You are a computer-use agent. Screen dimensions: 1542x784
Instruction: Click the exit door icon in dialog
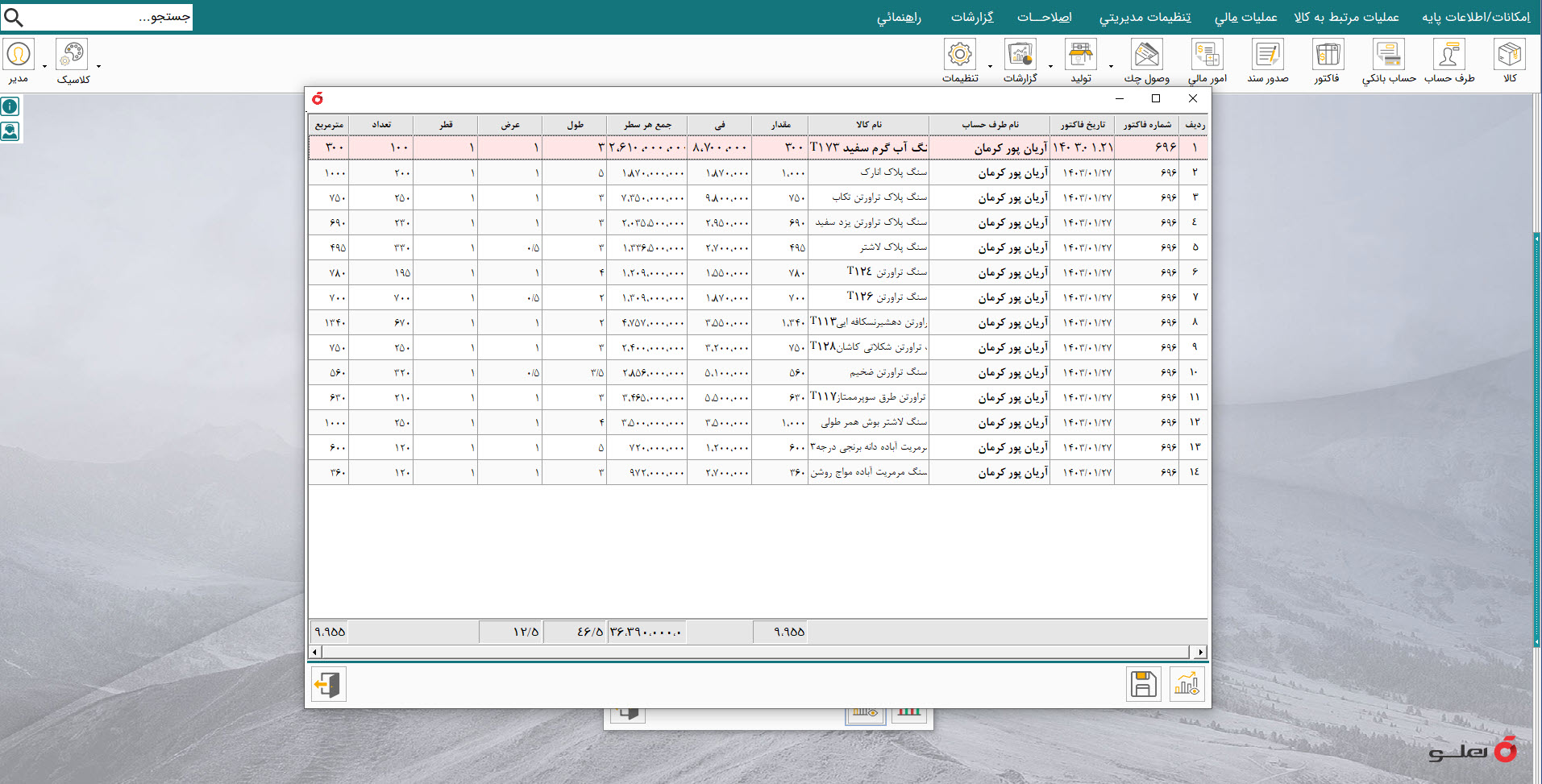coord(328,684)
